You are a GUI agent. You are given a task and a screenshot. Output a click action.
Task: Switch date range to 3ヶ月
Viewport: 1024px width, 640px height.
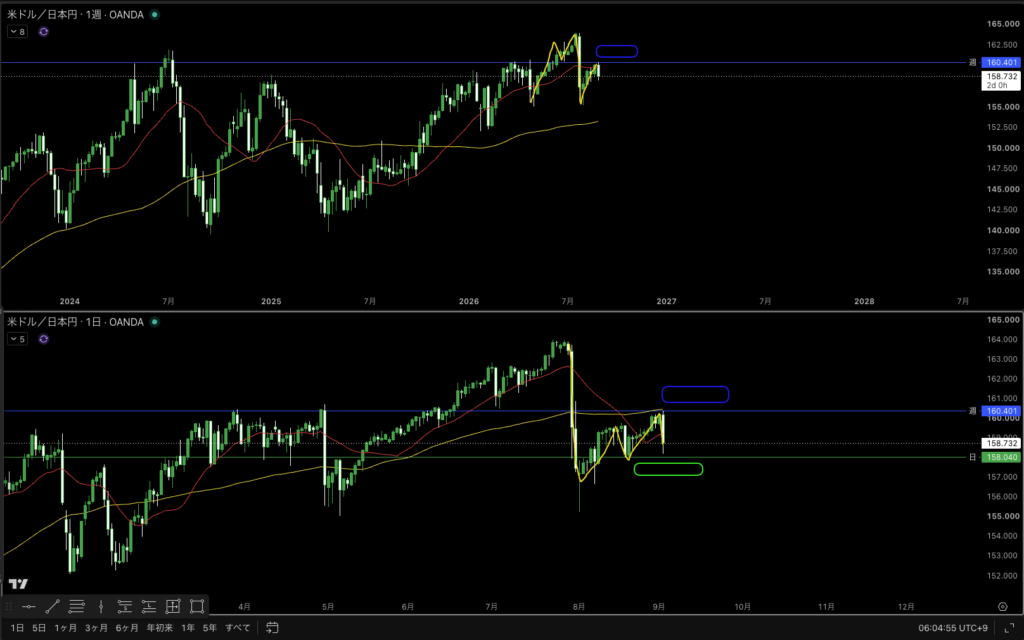[x=96, y=628]
